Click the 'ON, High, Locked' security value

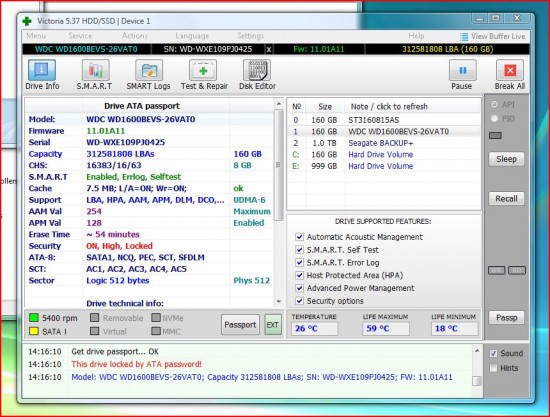tap(119, 246)
